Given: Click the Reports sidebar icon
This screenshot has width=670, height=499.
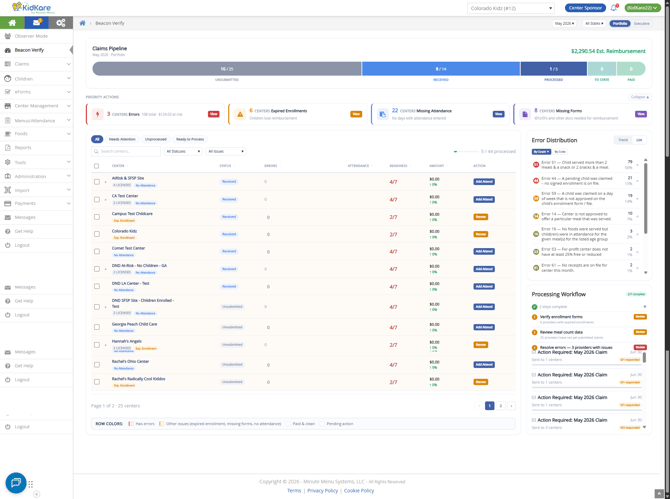Looking at the screenshot, I should (x=7, y=147).
